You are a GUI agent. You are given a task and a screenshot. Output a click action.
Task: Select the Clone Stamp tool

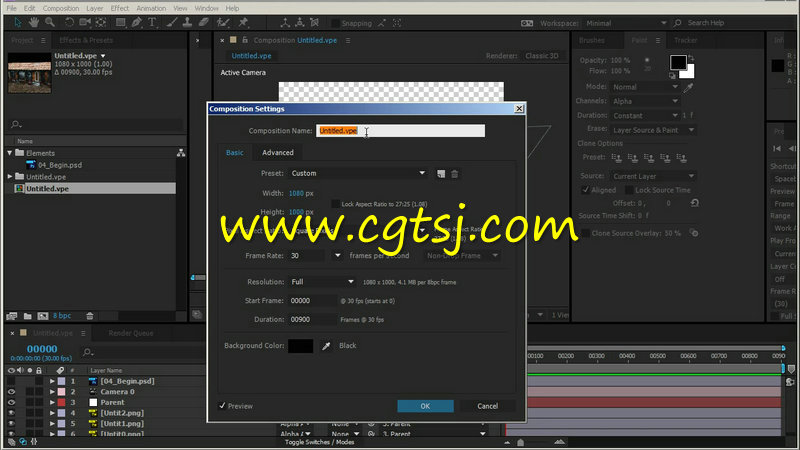pyautogui.click(x=187, y=22)
